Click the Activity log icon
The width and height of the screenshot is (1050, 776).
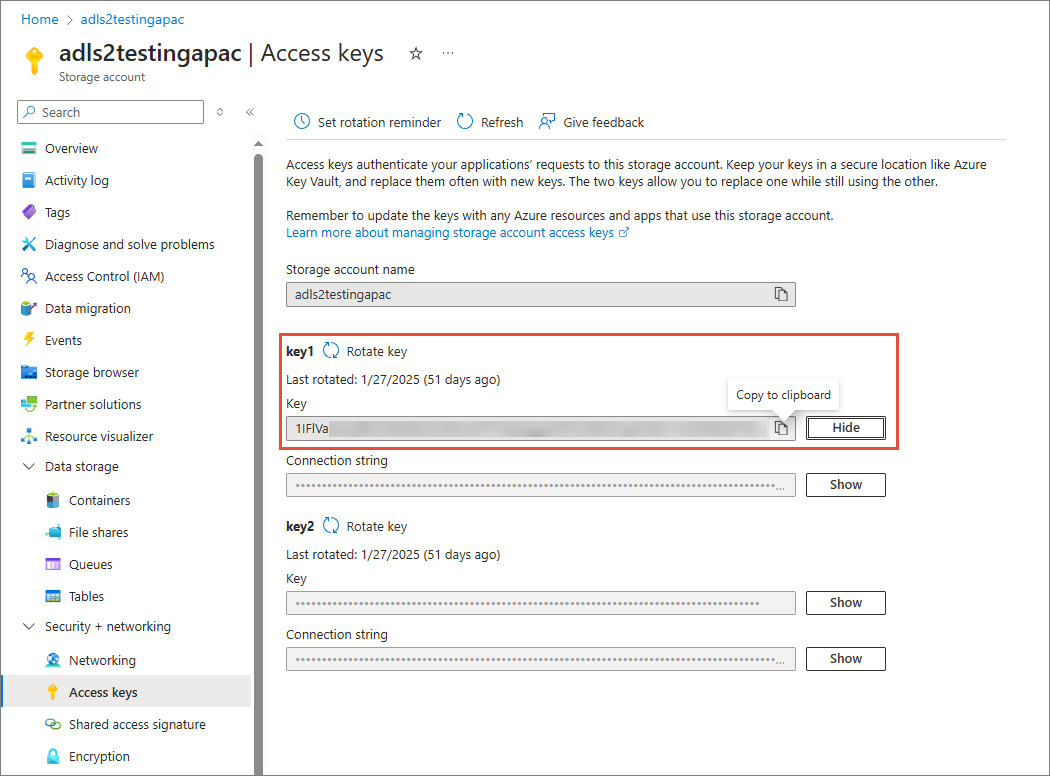click(29, 180)
